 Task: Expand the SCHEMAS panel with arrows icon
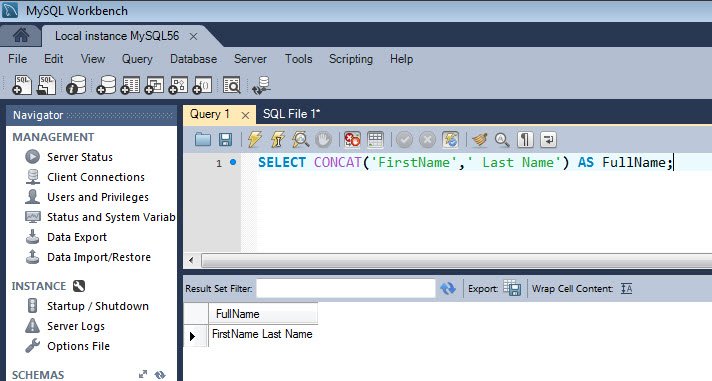pos(143,374)
